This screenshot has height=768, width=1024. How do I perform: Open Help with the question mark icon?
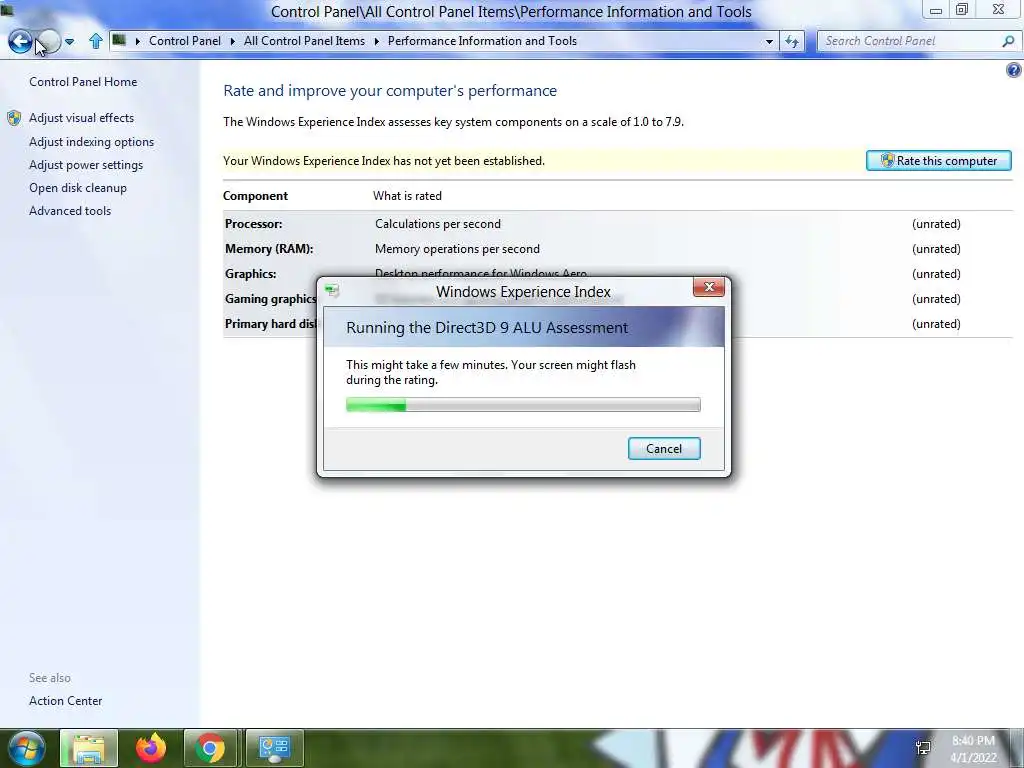(1014, 70)
